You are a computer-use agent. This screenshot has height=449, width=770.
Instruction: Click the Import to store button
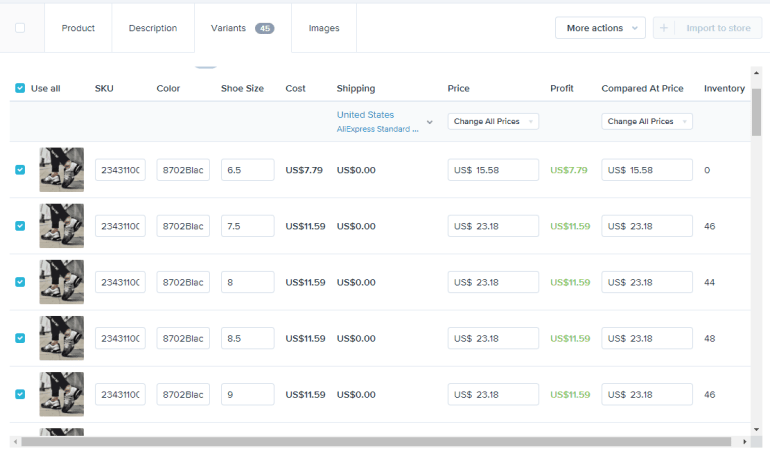pyautogui.click(x=717, y=28)
